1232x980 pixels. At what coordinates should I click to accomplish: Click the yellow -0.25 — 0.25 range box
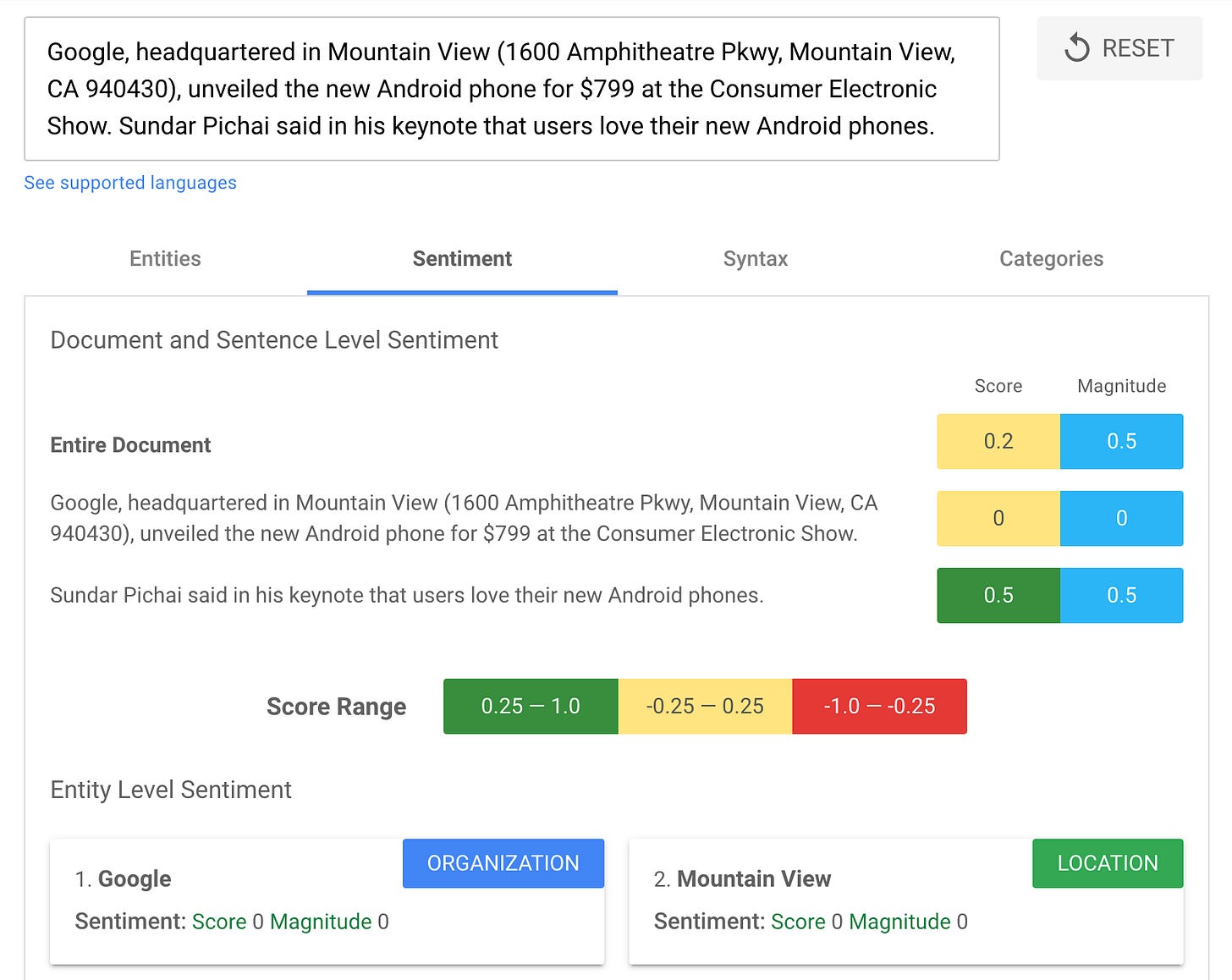point(705,706)
